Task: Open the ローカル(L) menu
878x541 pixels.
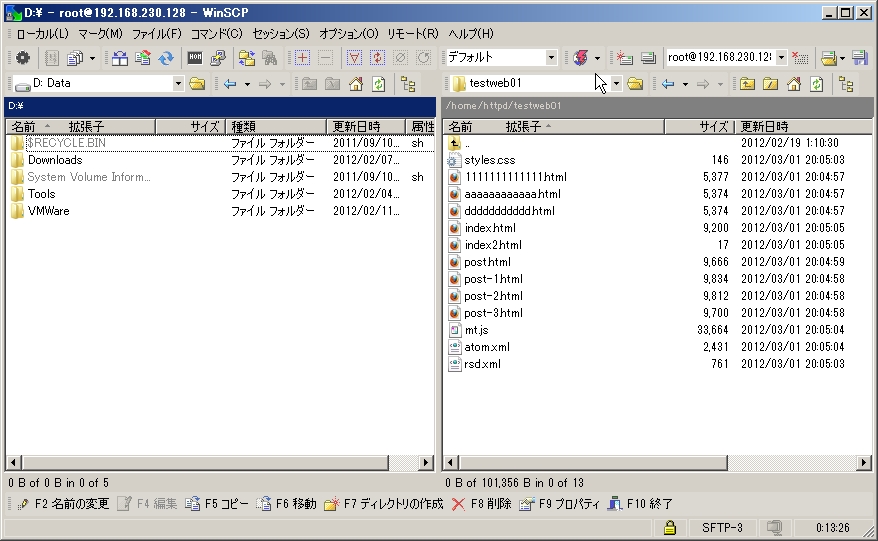Action: tap(43, 34)
